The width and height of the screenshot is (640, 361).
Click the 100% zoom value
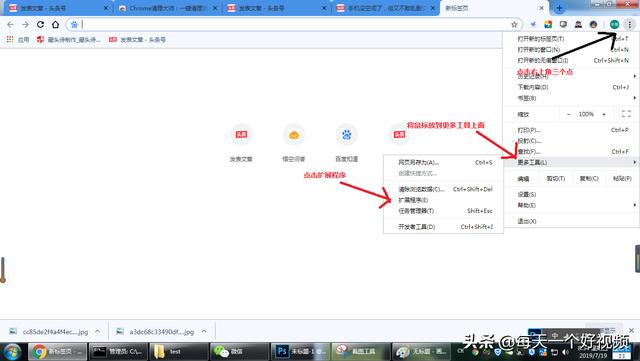pyautogui.click(x=586, y=114)
